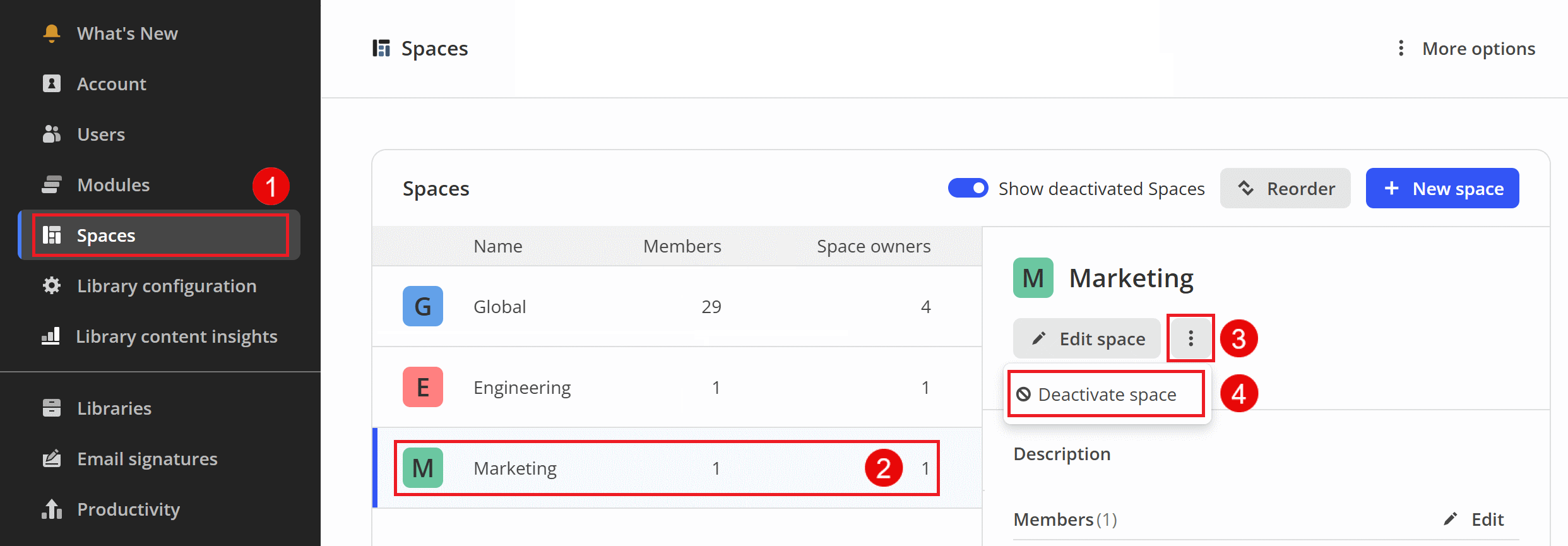Select the Users people icon
The image size is (1568, 546).
click(52, 134)
